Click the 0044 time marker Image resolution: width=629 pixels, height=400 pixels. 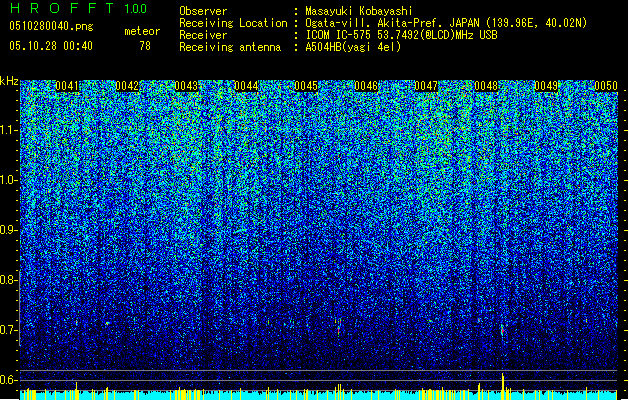[x=246, y=86]
